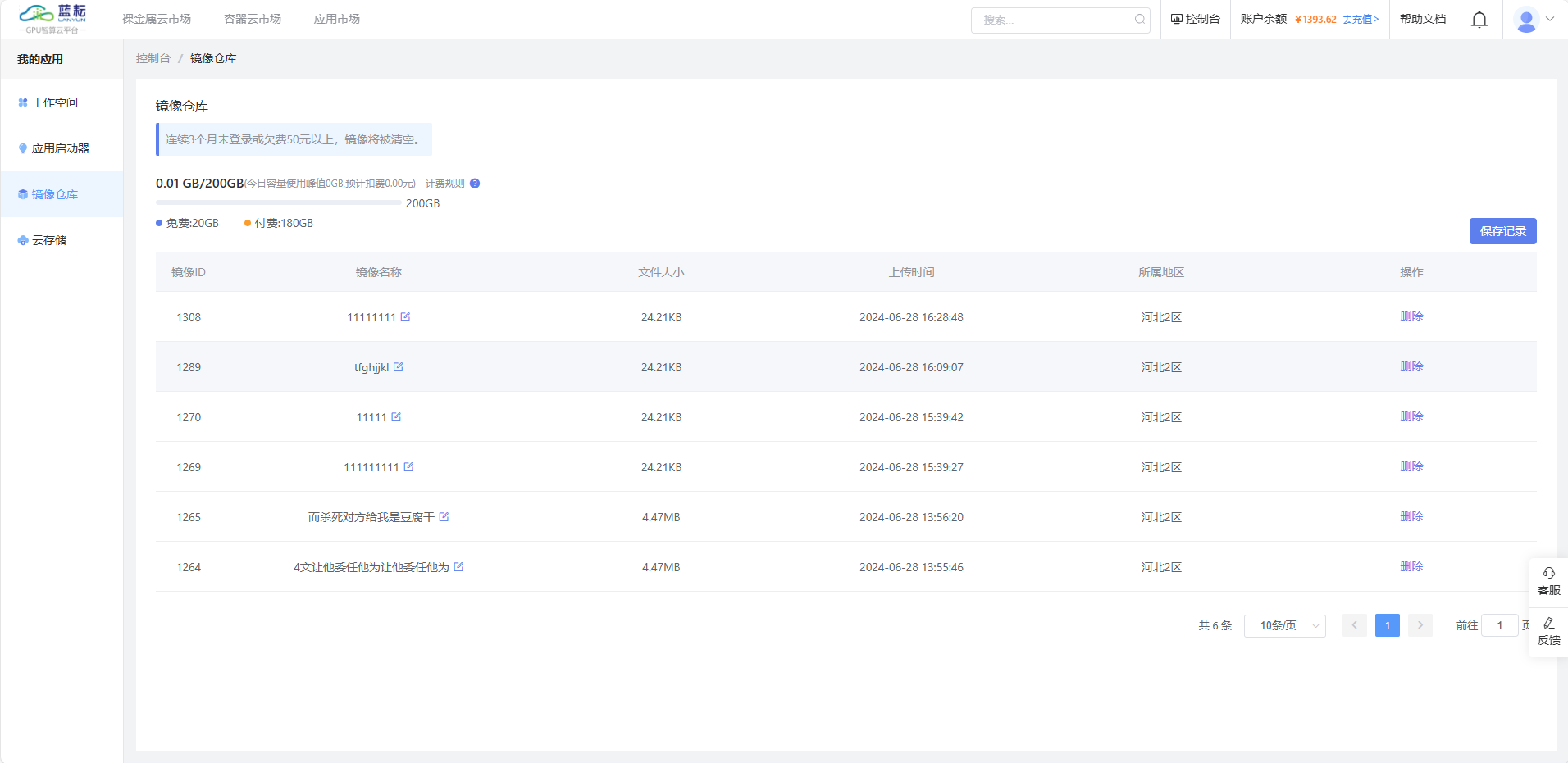Image resolution: width=1568 pixels, height=763 pixels.
Task: Click the 去充值 recharge link
Action: coord(1361,20)
